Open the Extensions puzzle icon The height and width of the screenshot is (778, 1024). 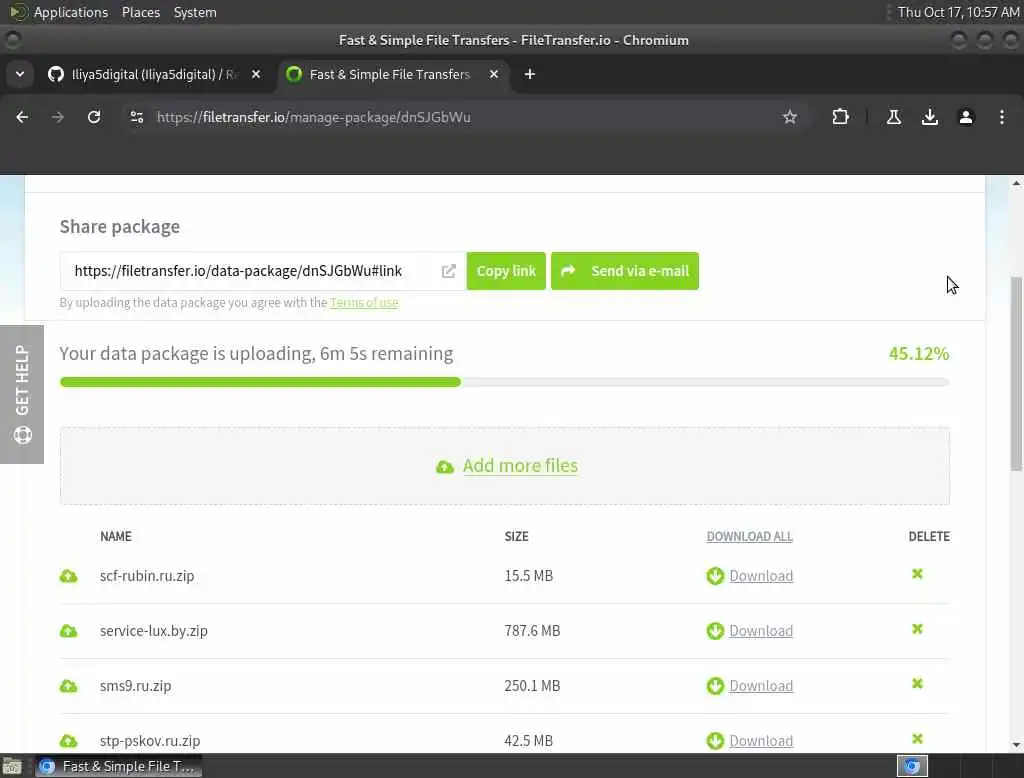click(x=840, y=117)
